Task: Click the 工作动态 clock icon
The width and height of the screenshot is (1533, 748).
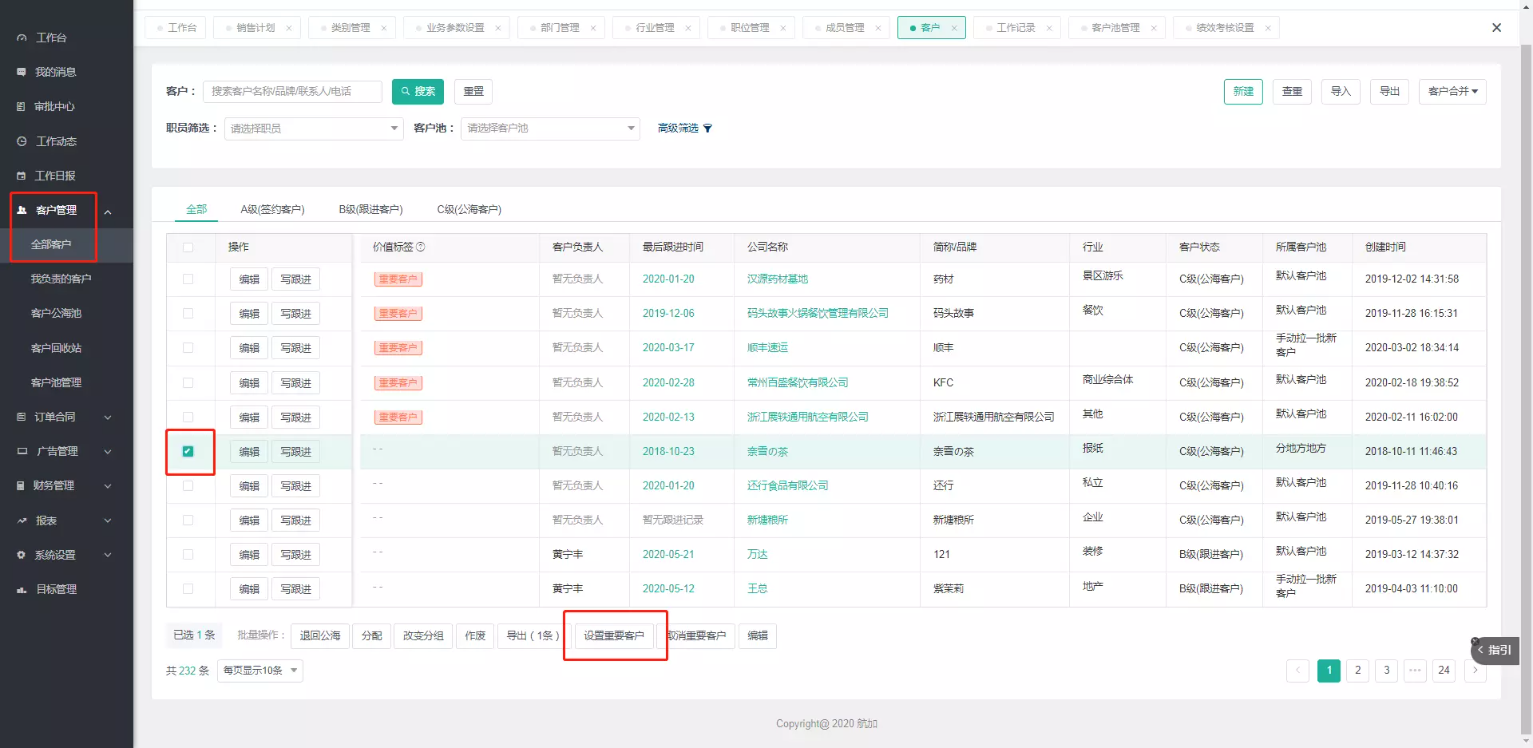Action: tap(21, 141)
